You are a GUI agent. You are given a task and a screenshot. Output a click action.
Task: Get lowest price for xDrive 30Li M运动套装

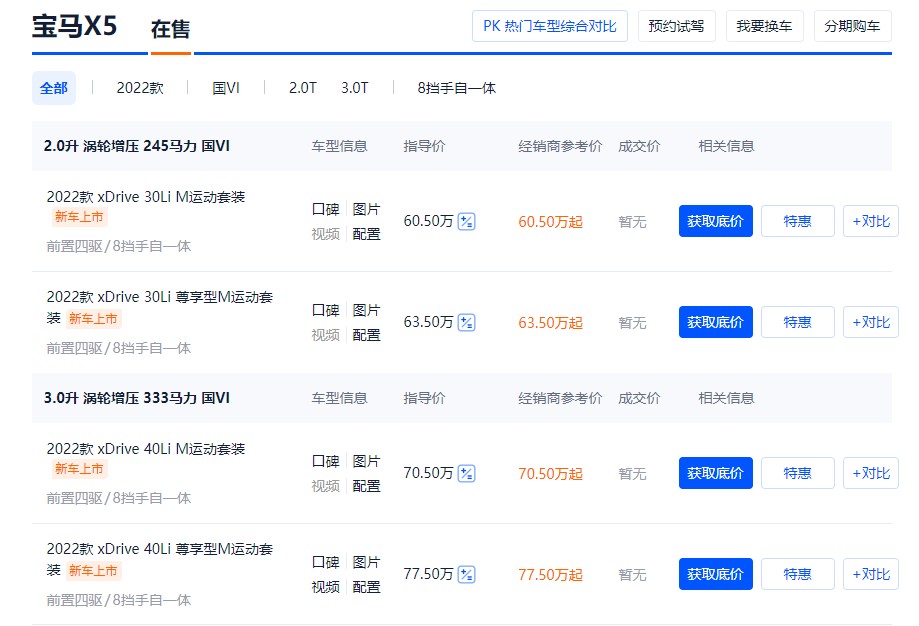pos(716,221)
